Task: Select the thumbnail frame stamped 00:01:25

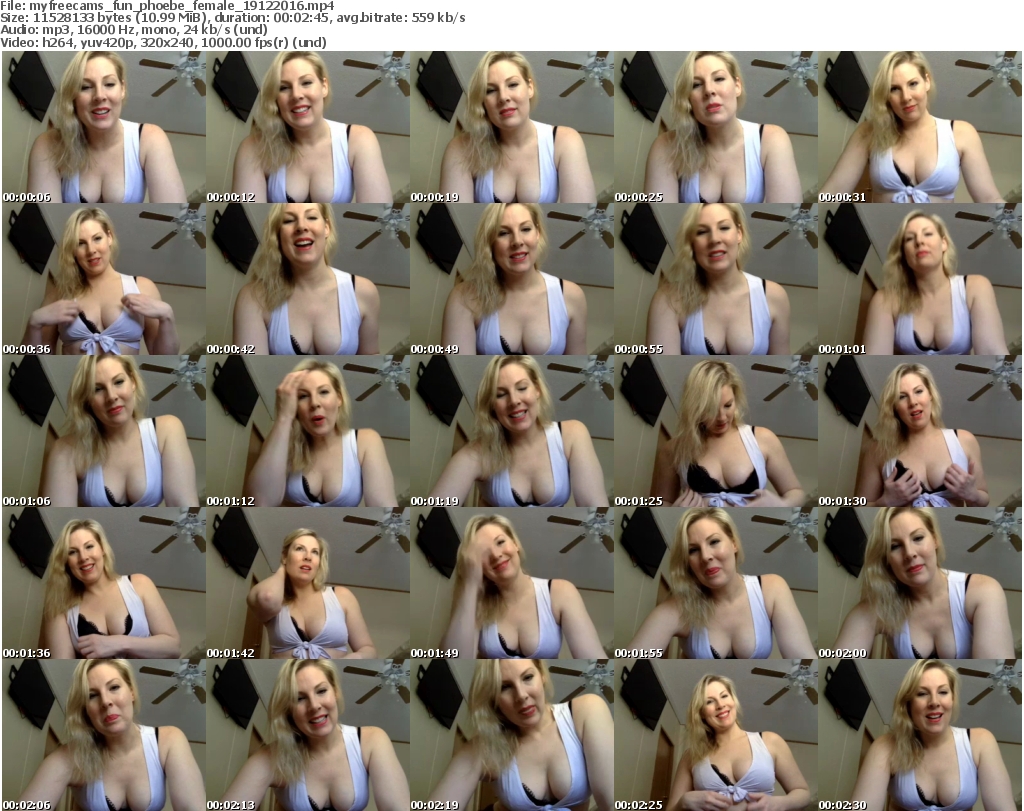Action: pos(716,432)
